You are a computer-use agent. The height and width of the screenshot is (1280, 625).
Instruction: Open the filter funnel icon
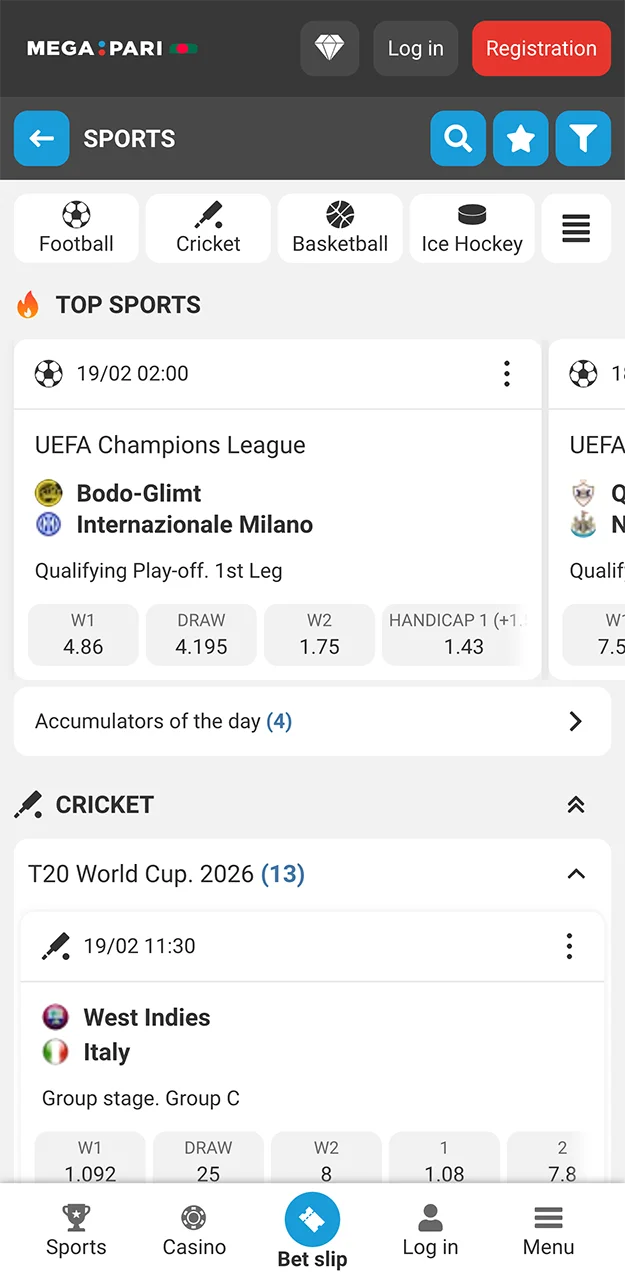(583, 139)
